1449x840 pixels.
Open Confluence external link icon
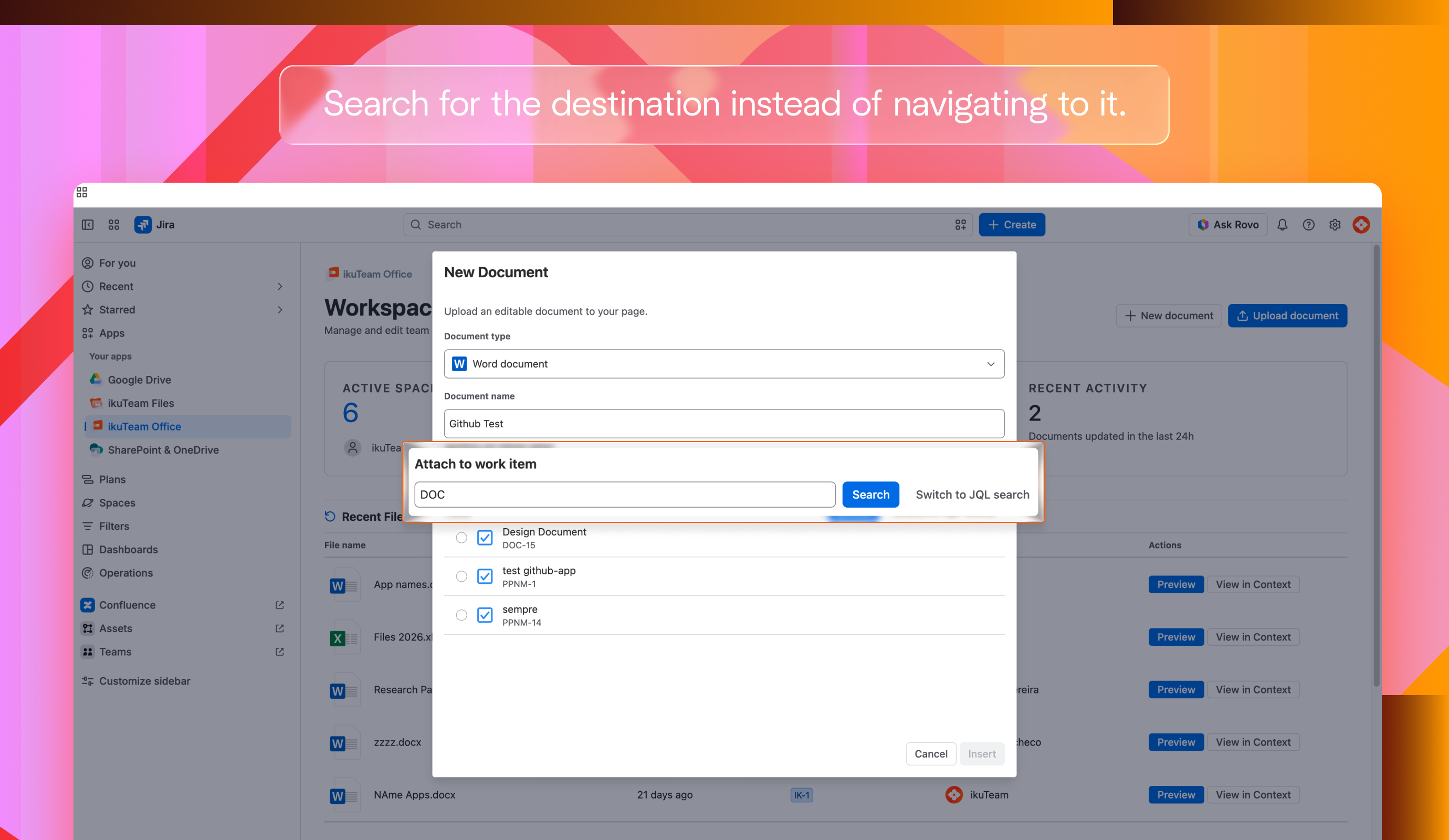[279, 605]
